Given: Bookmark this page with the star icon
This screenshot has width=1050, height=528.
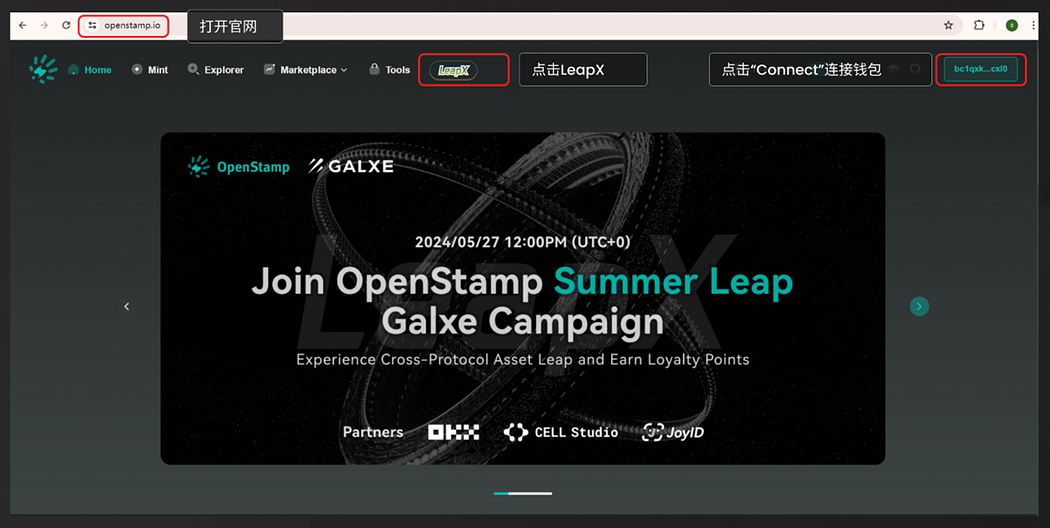Looking at the screenshot, I should 948,25.
